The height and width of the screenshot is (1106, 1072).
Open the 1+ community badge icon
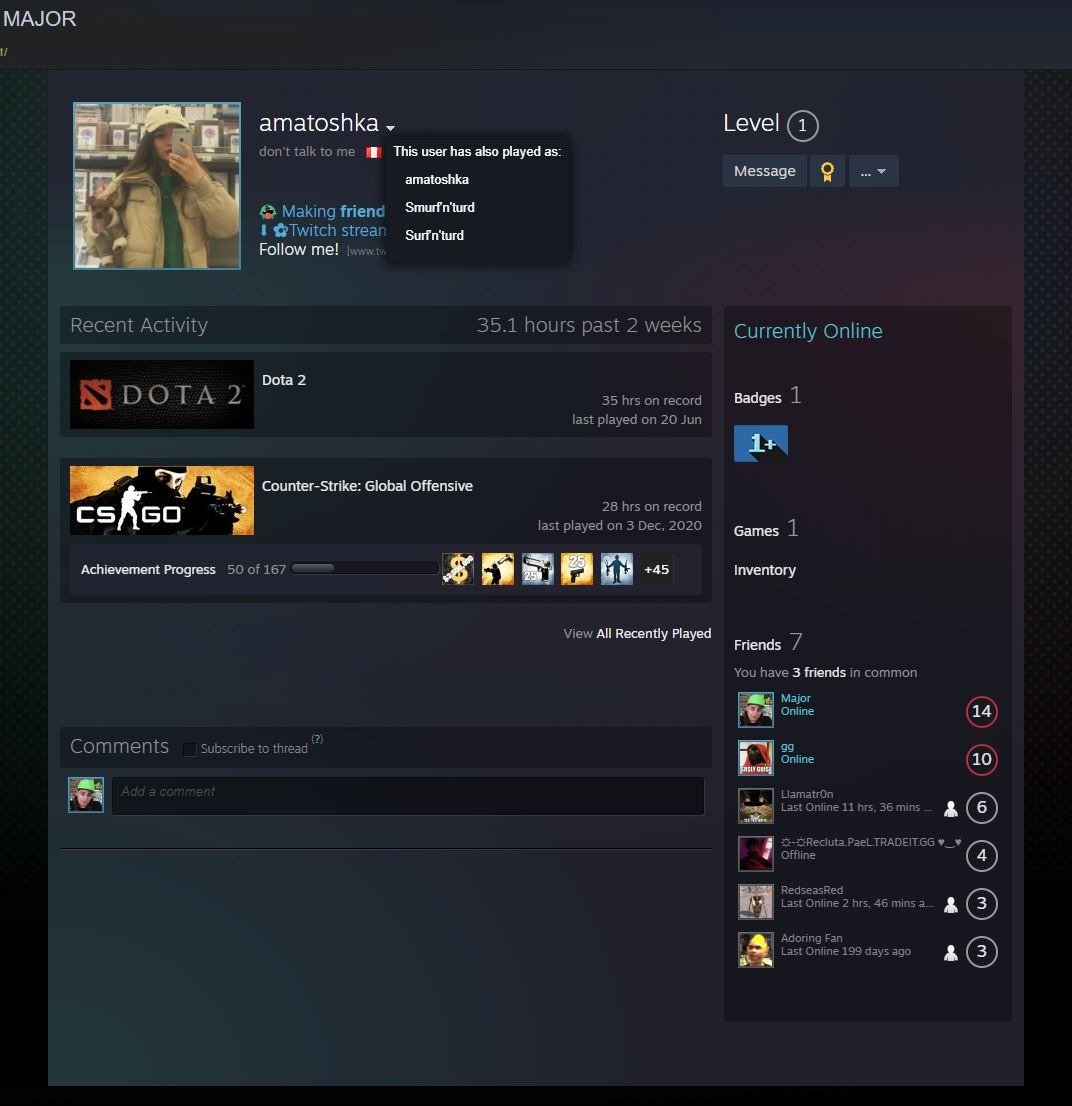[x=761, y=443]
